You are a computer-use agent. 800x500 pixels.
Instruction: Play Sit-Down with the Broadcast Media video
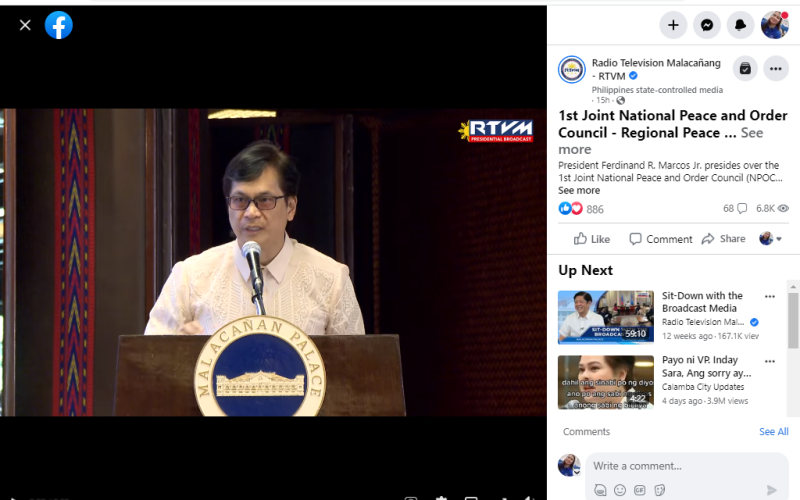606,316
